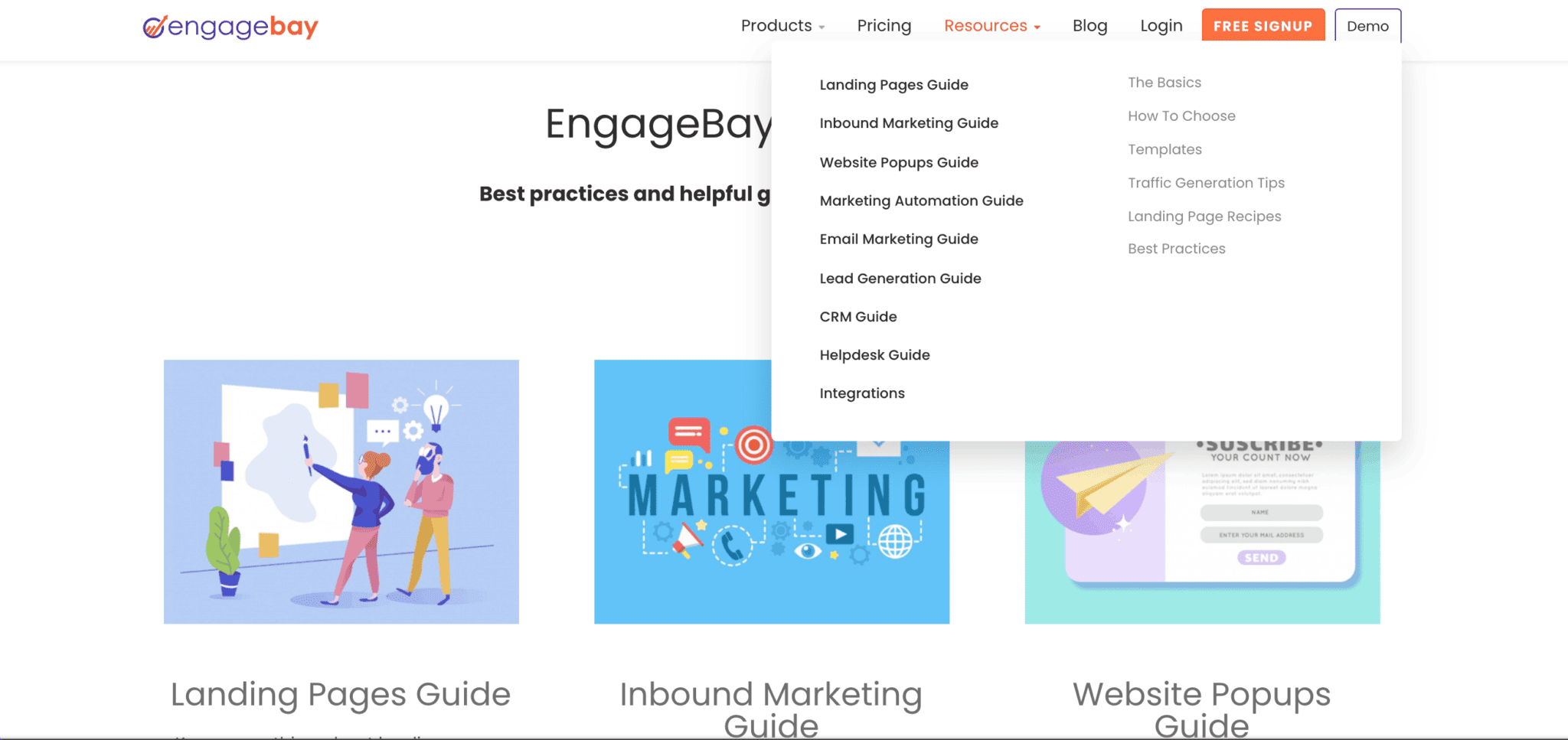Collapse the Resources dropdown menu
Screen dimensions: 1568x740
(x=992, y=26)
